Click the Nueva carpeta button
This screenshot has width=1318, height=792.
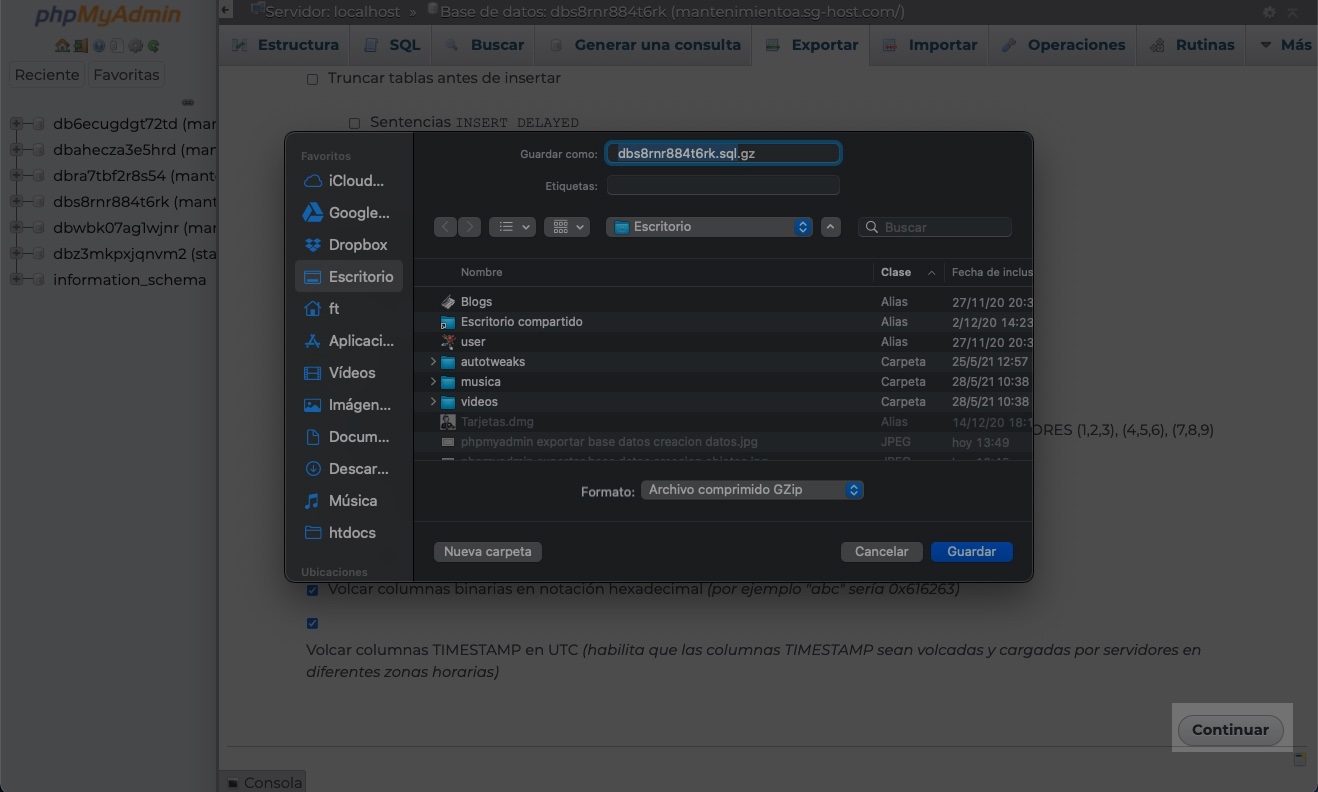click(x=488, y=552)
